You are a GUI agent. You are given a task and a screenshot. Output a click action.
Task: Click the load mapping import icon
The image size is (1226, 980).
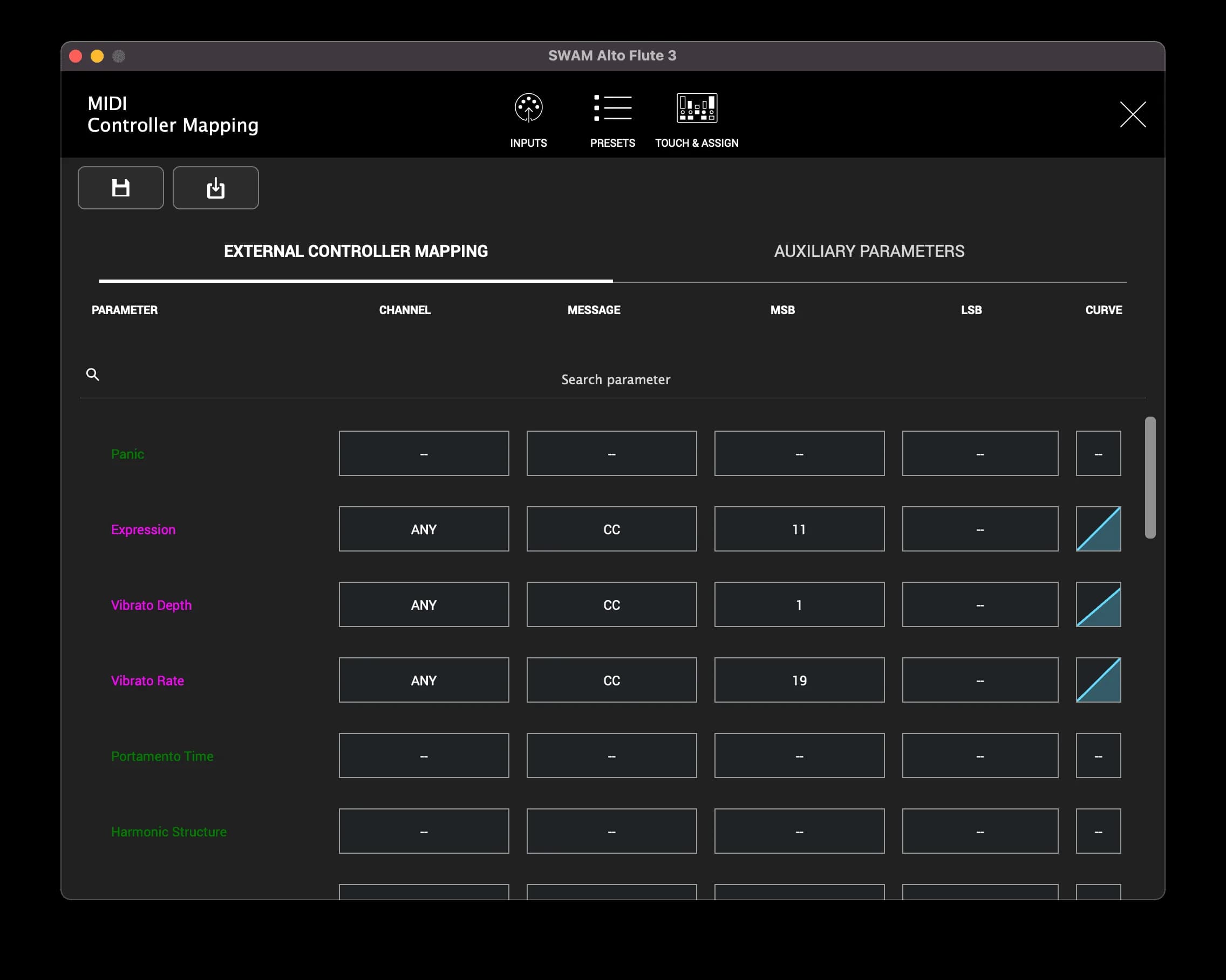pyautogui.click(x=215, y=188)
